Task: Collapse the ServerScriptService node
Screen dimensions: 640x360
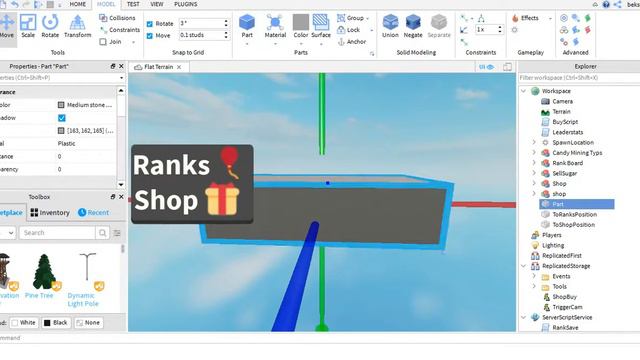Action: click(x=524, y=317)
